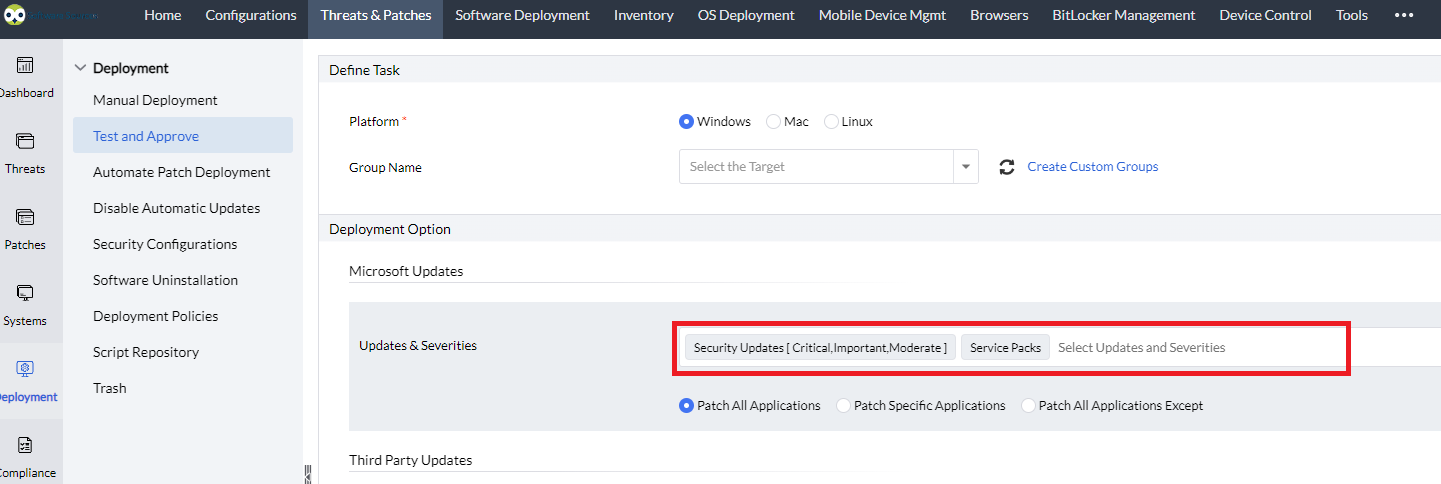1441x484 pixels.
Task: Click the refresh groups icon
Action: [x=1007, y=167]
